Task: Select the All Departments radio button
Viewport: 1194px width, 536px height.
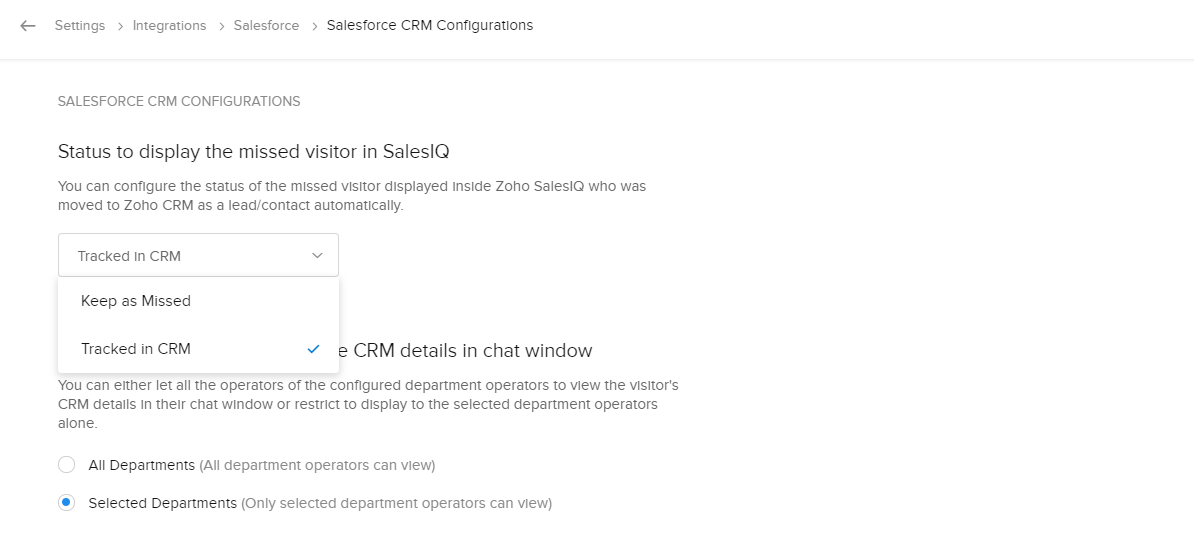Action: 67,465
